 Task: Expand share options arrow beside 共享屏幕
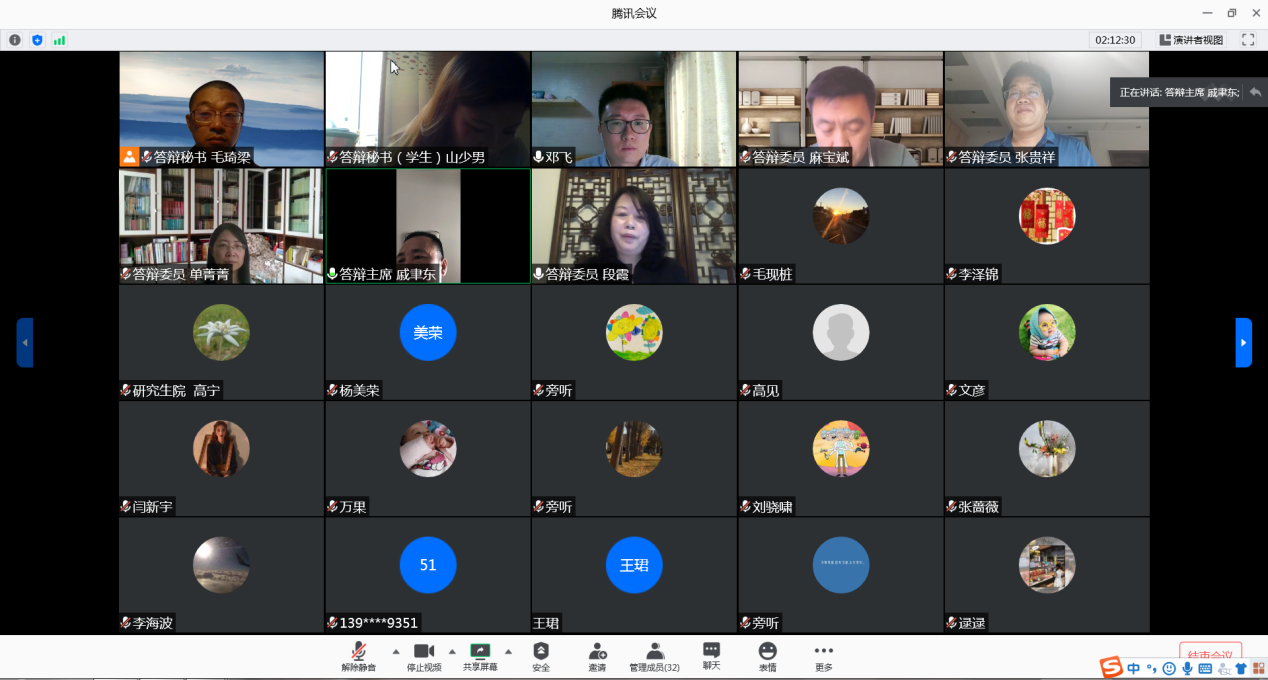(x=508, y=651)
